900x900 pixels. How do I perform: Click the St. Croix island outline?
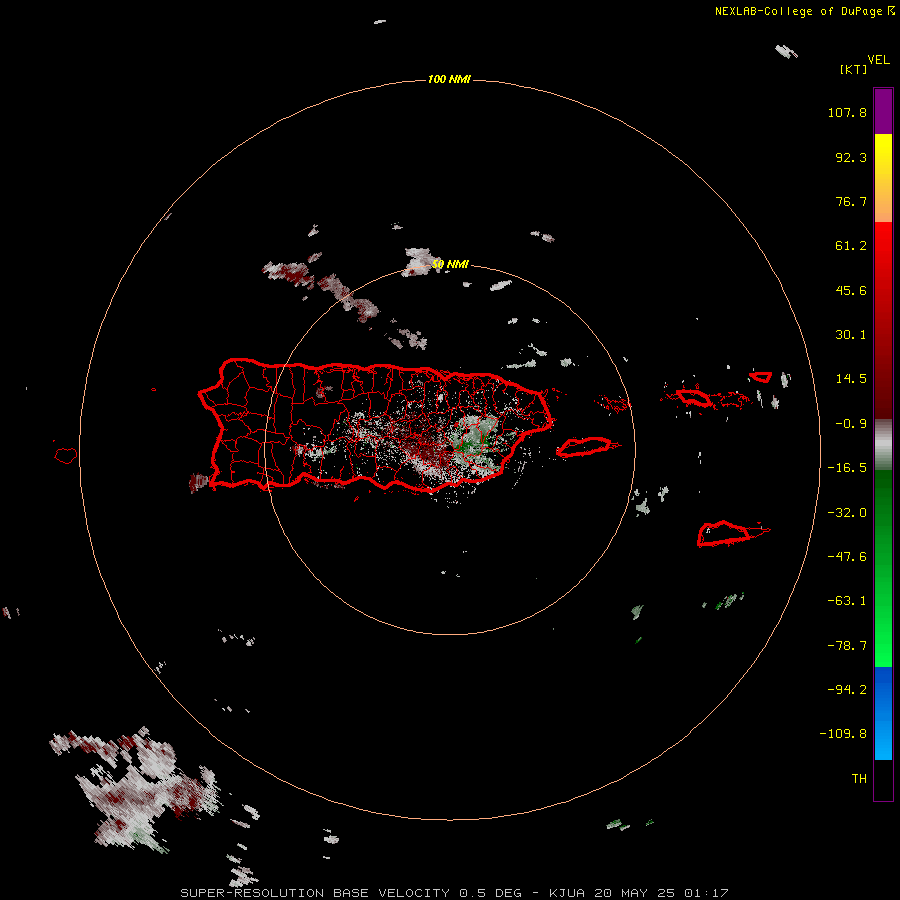point(724,534)
